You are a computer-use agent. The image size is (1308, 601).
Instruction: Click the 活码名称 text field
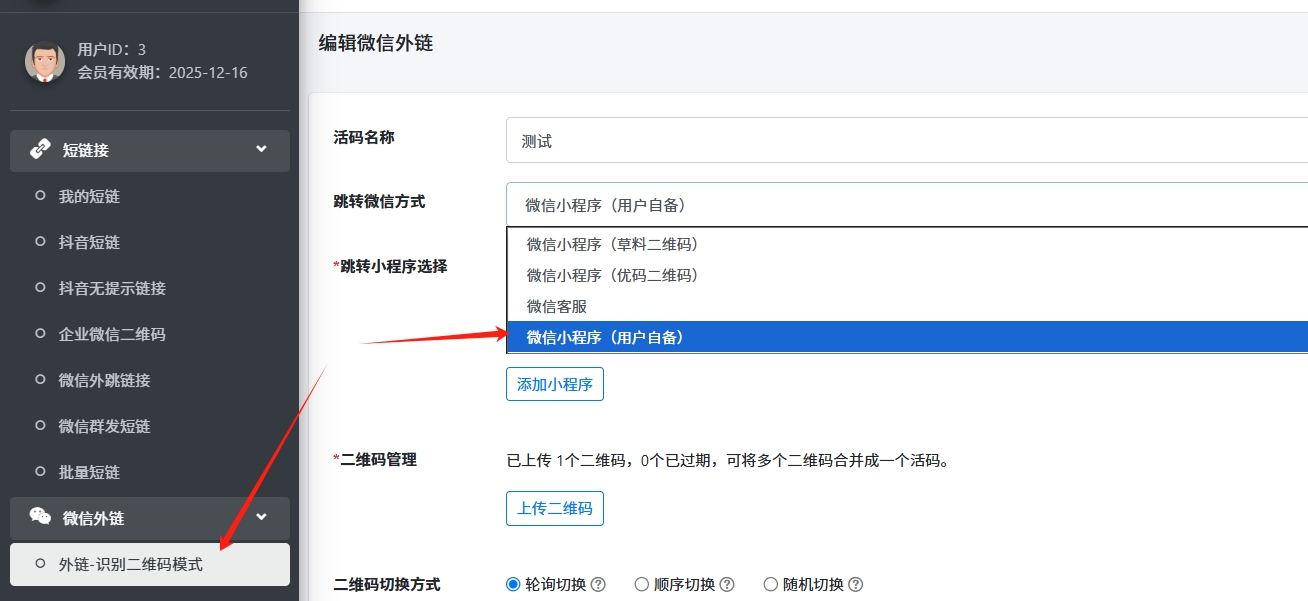[906, 142]
